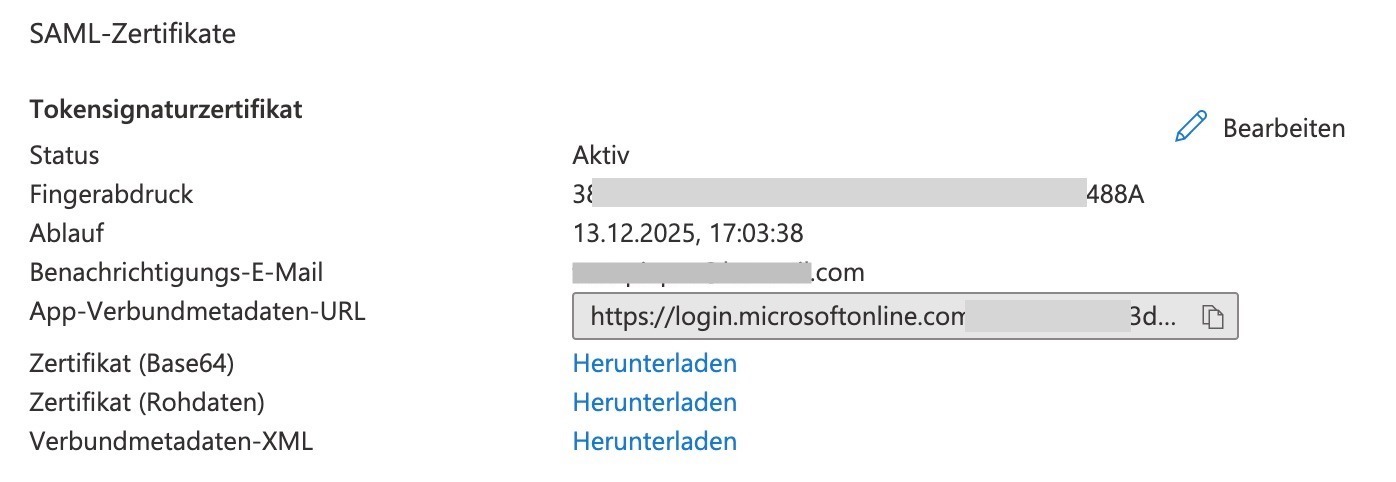The width and height of the screenshot is (1396, 482).
Task: Copy the App-Verbundmetadaten-URL with the clipboard icon
Action: pos(1213,318)
